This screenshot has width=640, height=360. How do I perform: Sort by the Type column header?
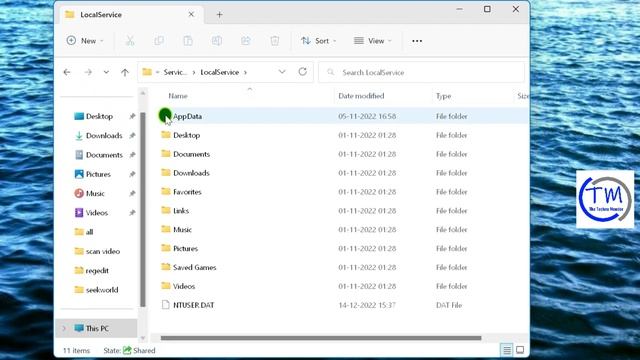443,96
